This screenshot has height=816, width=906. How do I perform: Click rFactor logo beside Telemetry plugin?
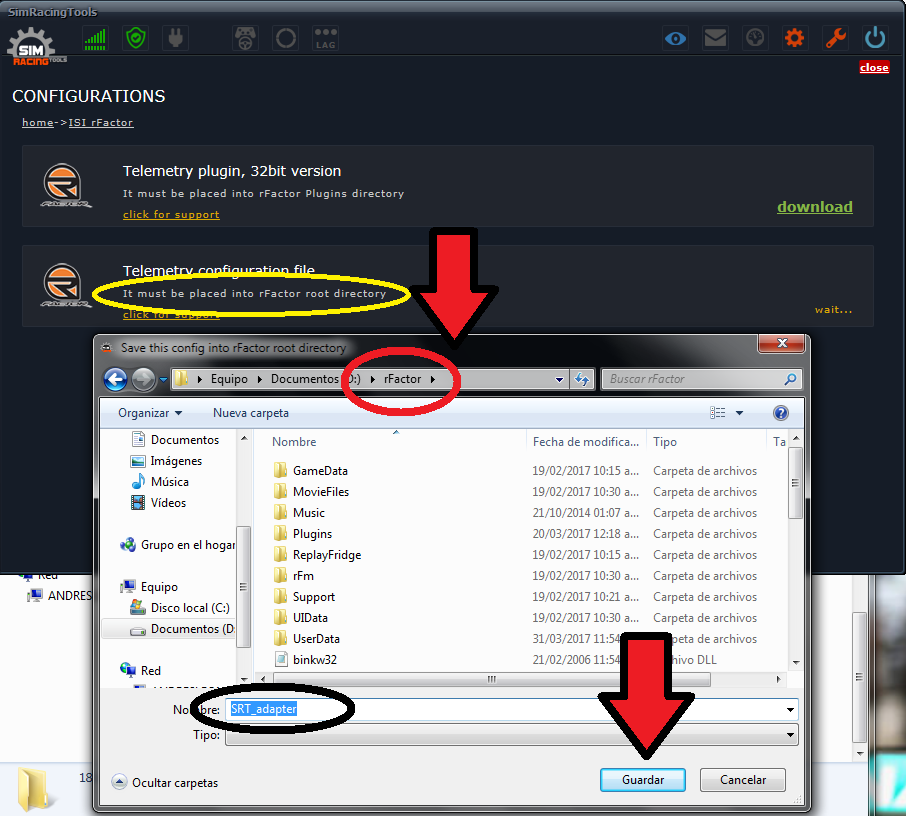(65, 186)
